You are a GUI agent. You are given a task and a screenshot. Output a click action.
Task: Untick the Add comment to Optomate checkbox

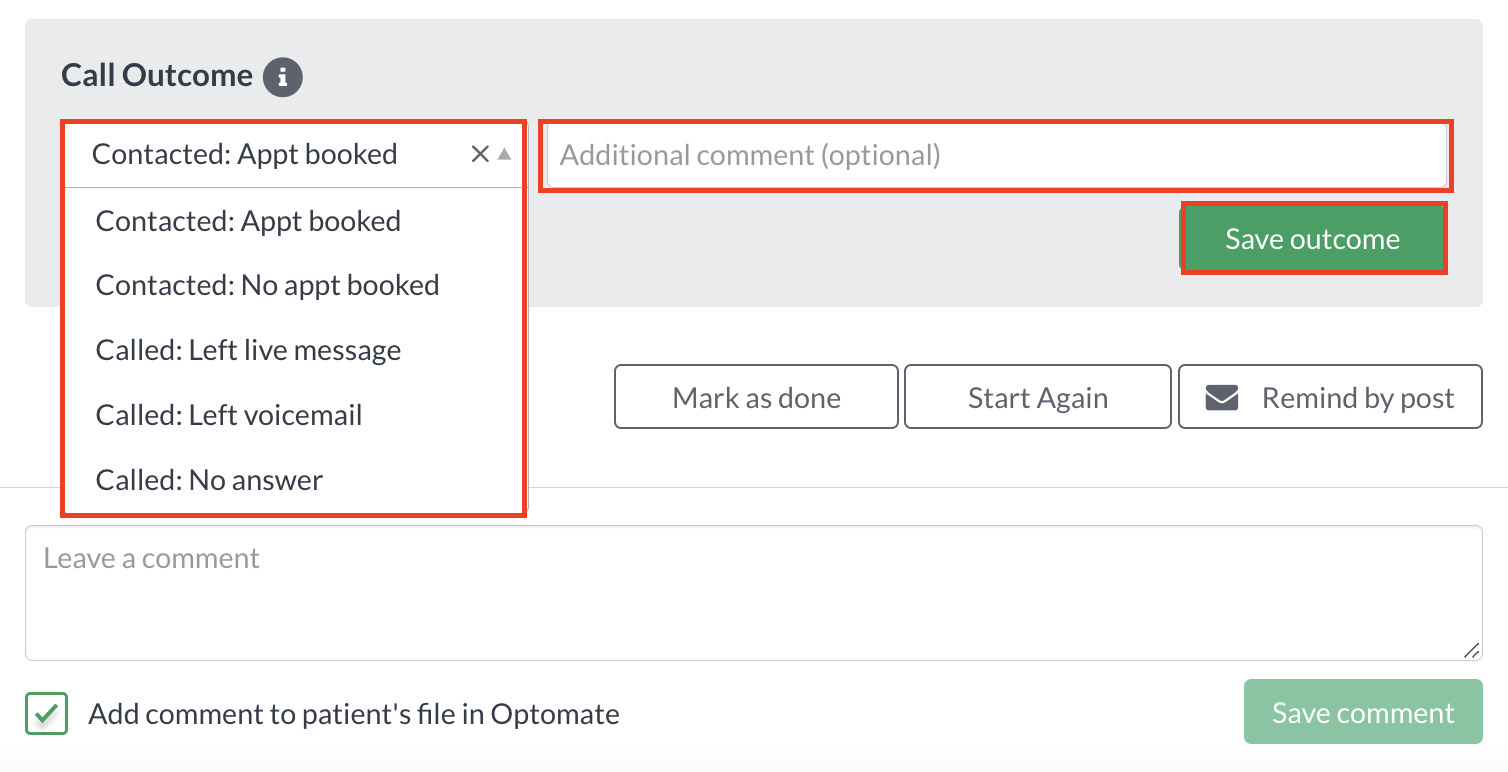pyautogui.click(x=46, y=714)
